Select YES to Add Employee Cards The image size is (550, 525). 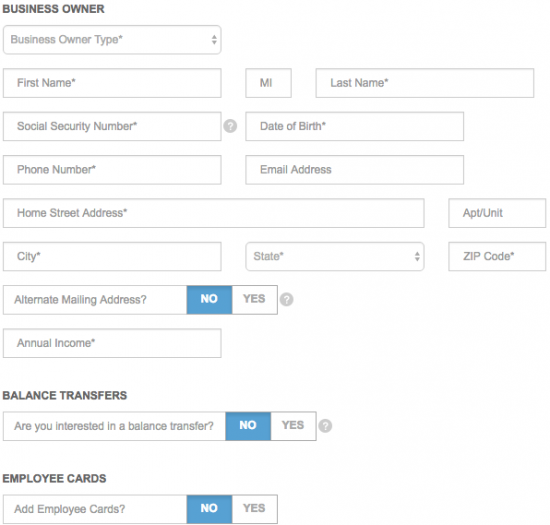click(x=254, y=509)
